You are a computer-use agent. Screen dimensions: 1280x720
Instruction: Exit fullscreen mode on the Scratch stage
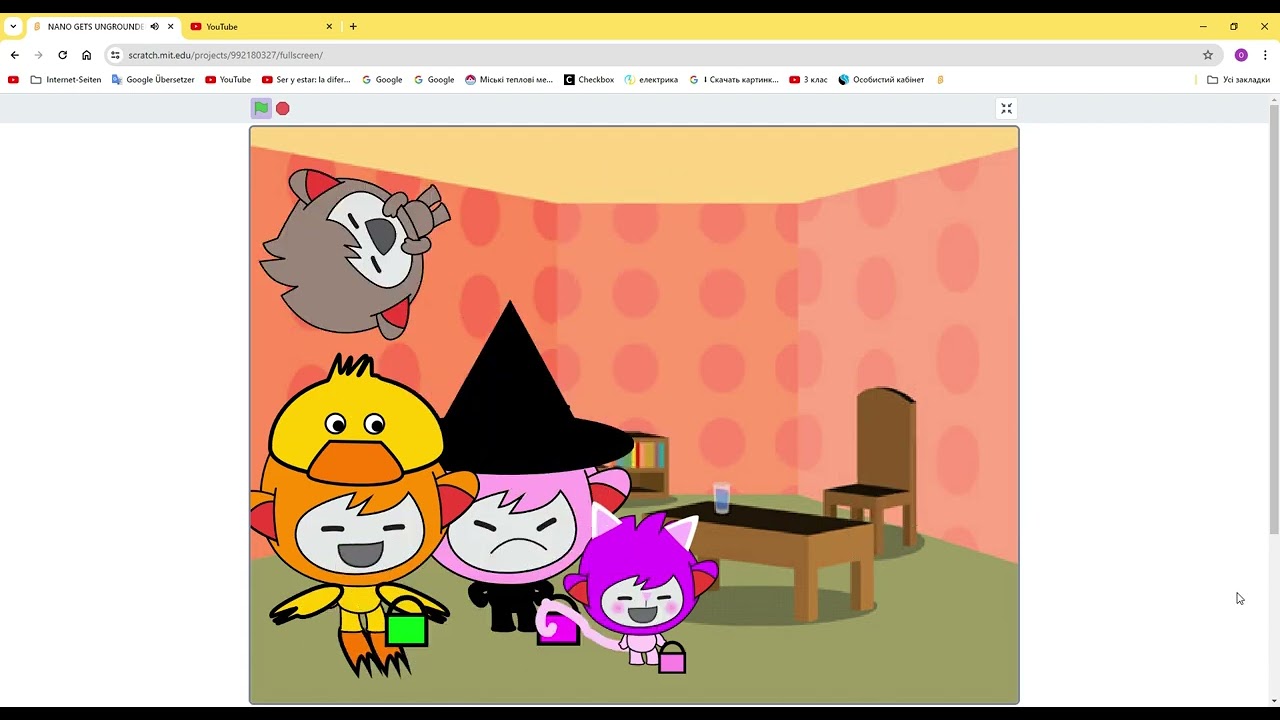[1007, 108]
